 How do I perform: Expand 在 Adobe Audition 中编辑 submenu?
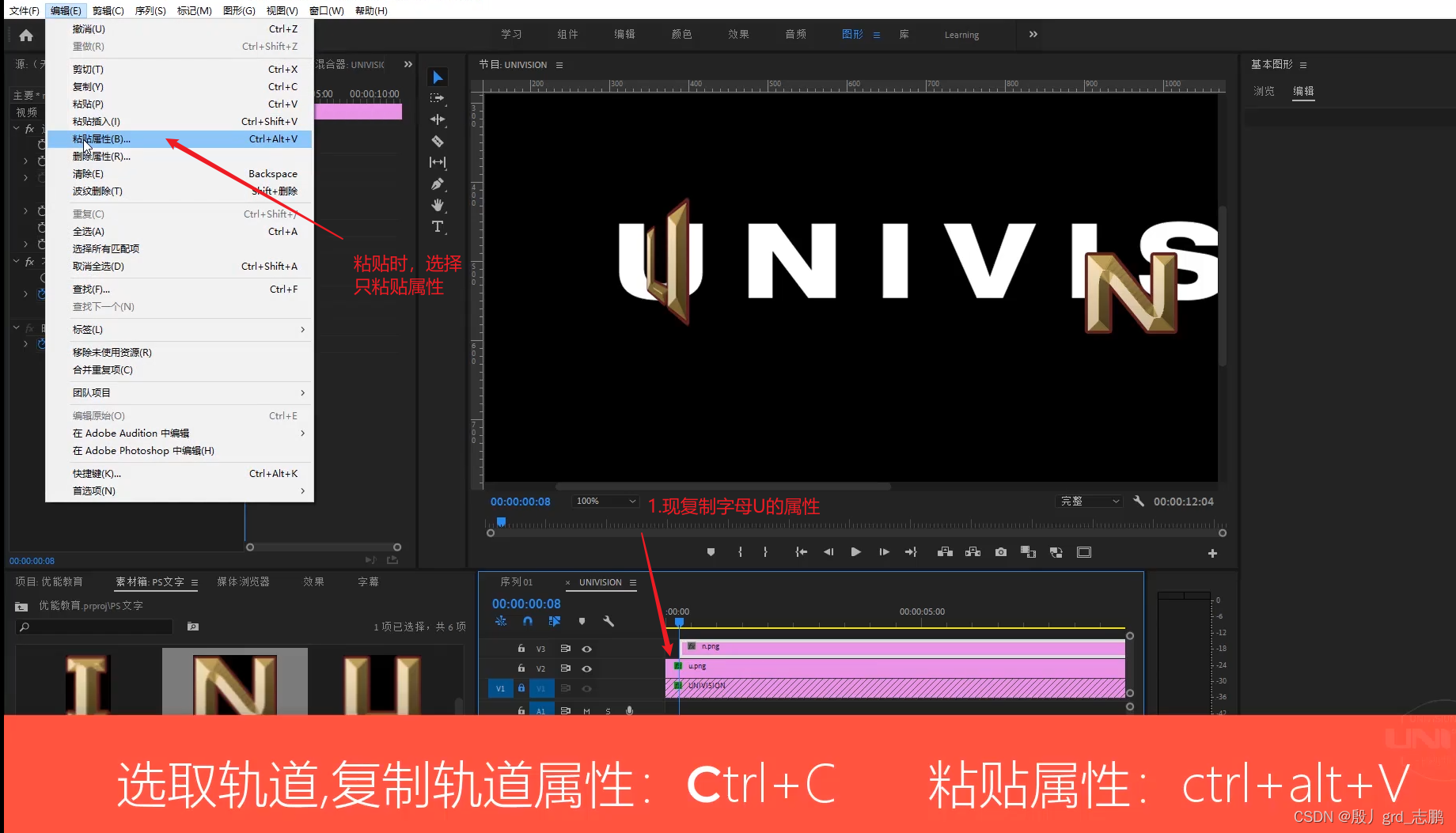tap(179, 433)
